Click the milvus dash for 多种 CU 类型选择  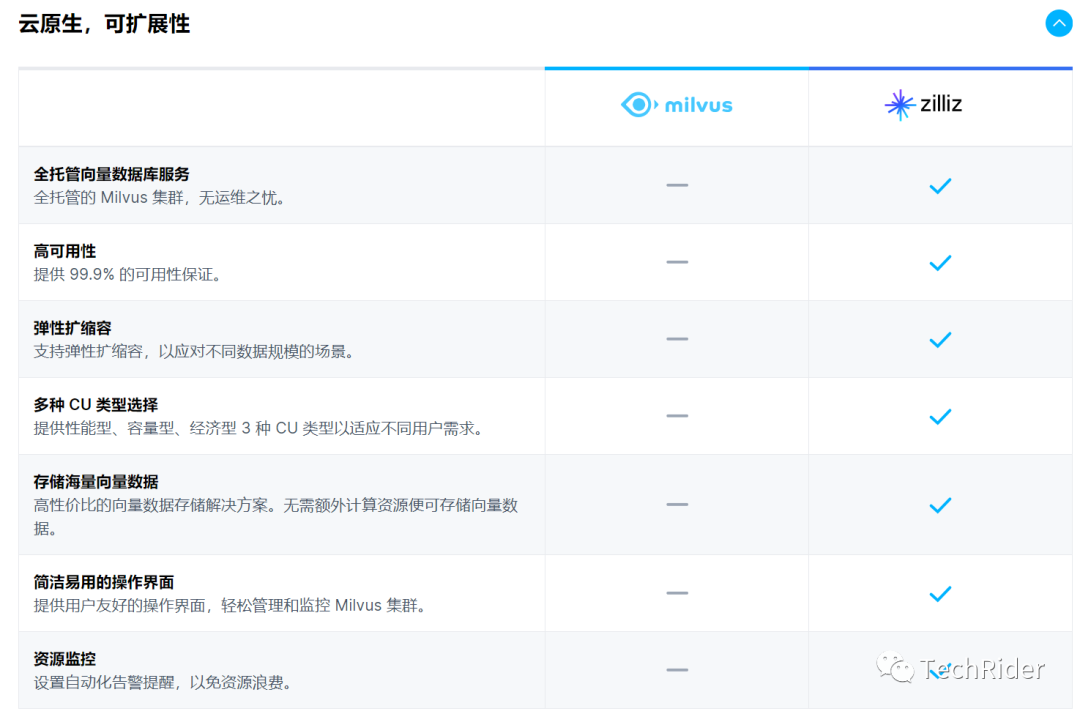coord(677,416)
